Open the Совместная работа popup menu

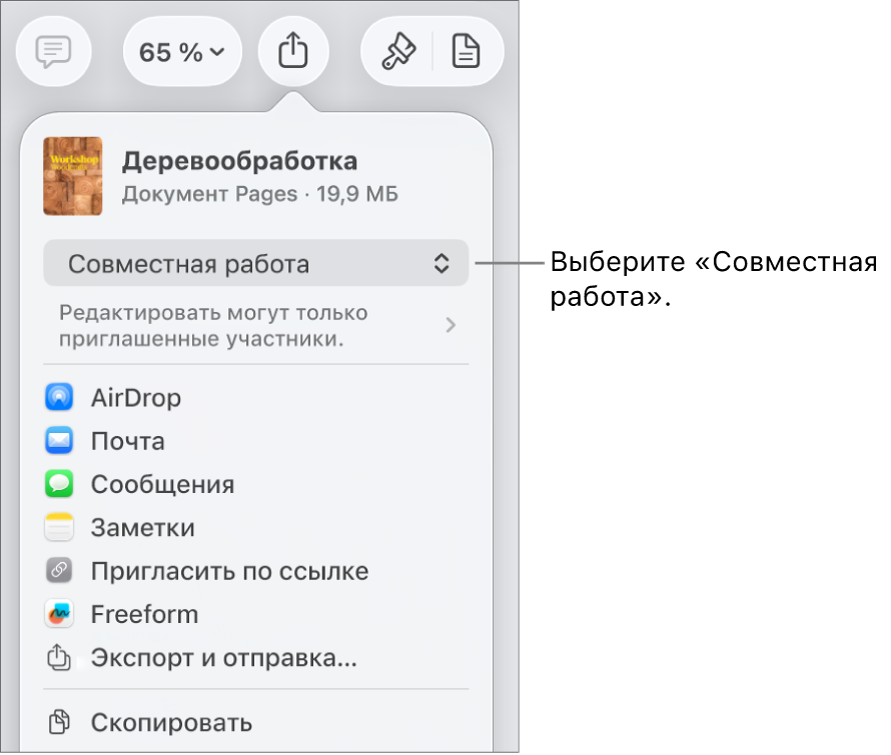click(256, 263)
